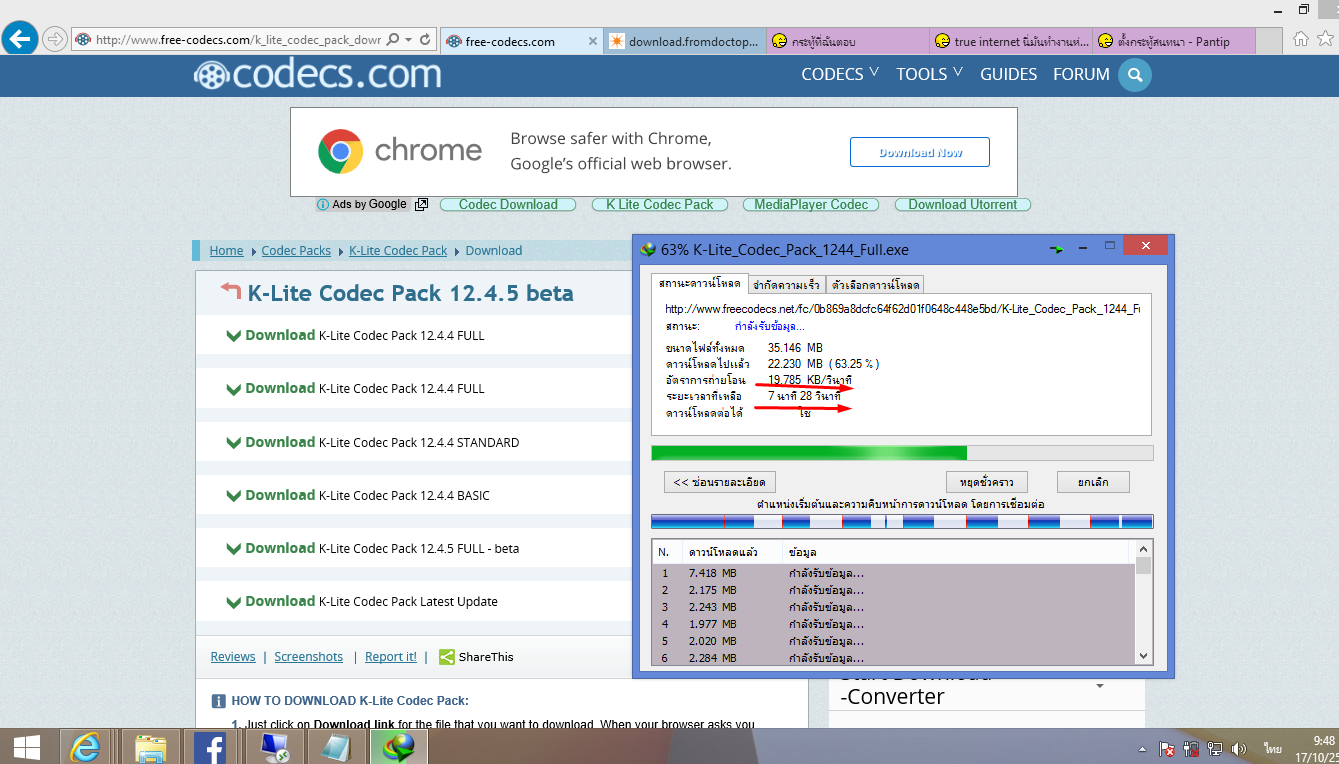This screenshot has width=1339, height=764.
Task: Switch to the download.fromdoctop browser tab
Action: pos(685,41)
